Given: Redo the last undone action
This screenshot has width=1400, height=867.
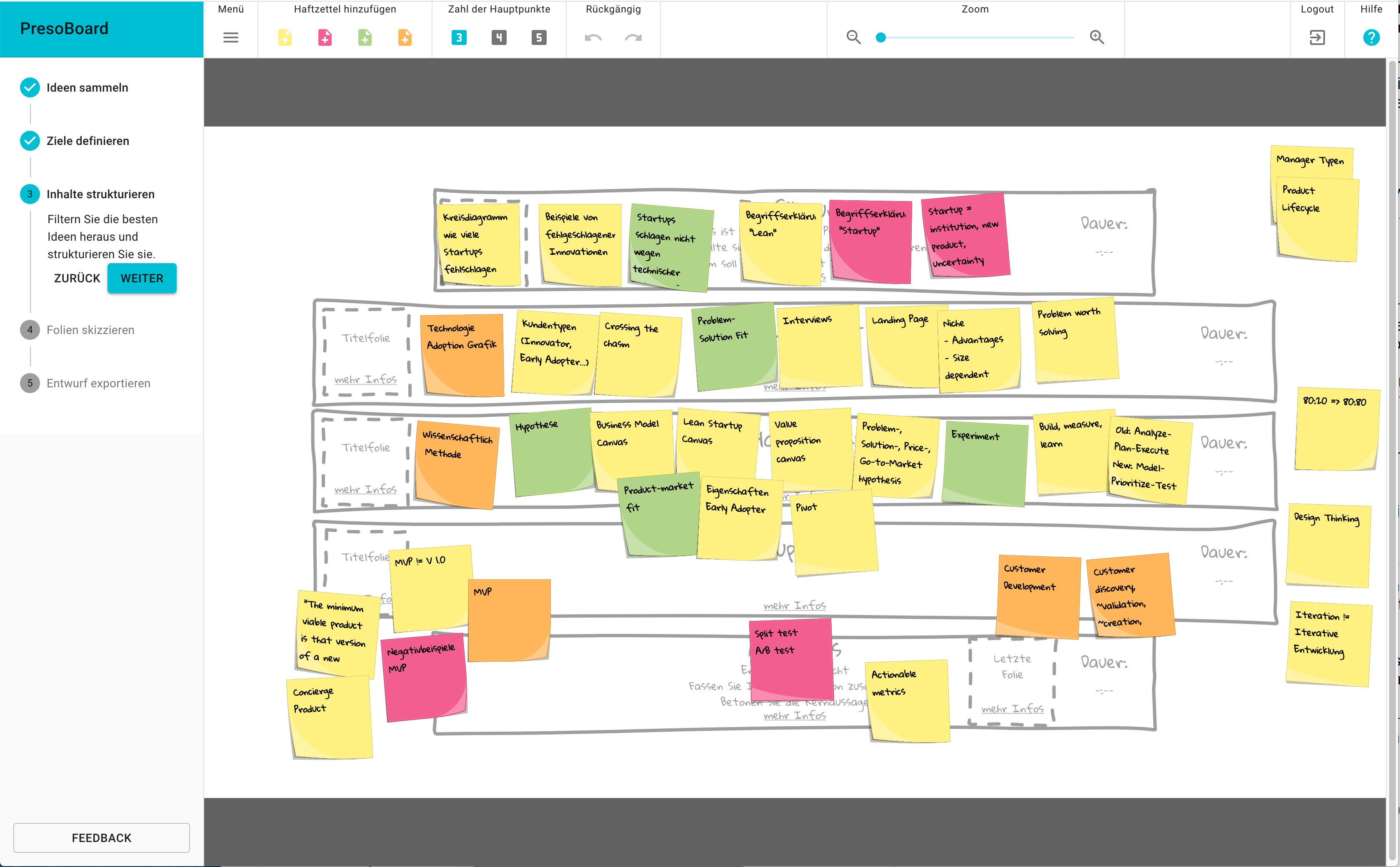Looking at the screenshot, I should point(632,37).
